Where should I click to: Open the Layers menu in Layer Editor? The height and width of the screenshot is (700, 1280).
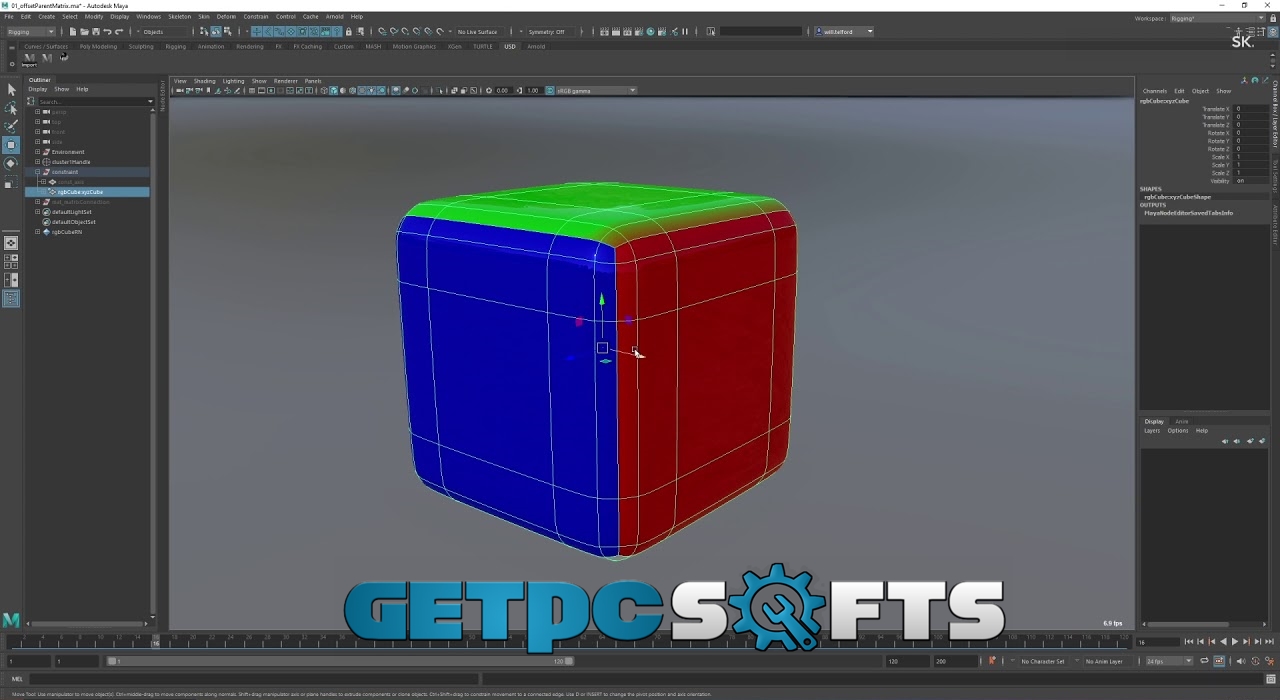(x=1152, y=431)
